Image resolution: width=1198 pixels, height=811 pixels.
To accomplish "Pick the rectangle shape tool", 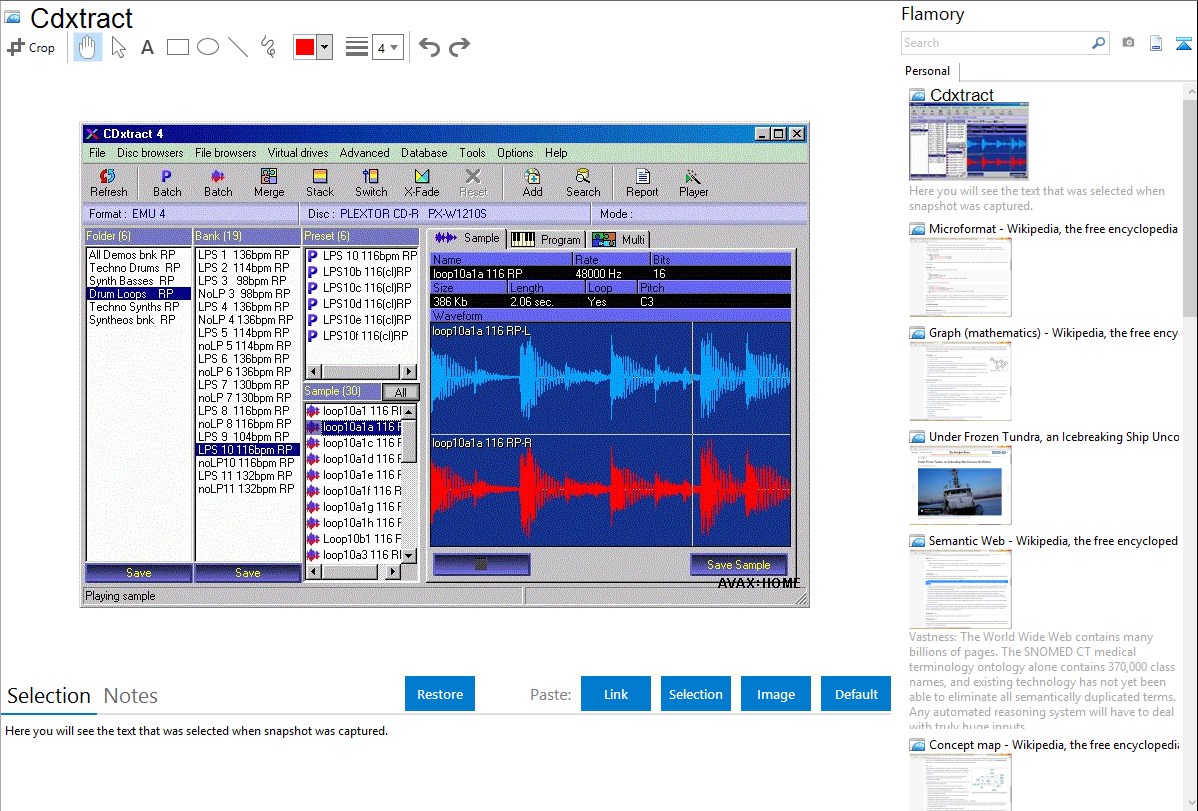I will pyautogui.click(x=177, y=47).
